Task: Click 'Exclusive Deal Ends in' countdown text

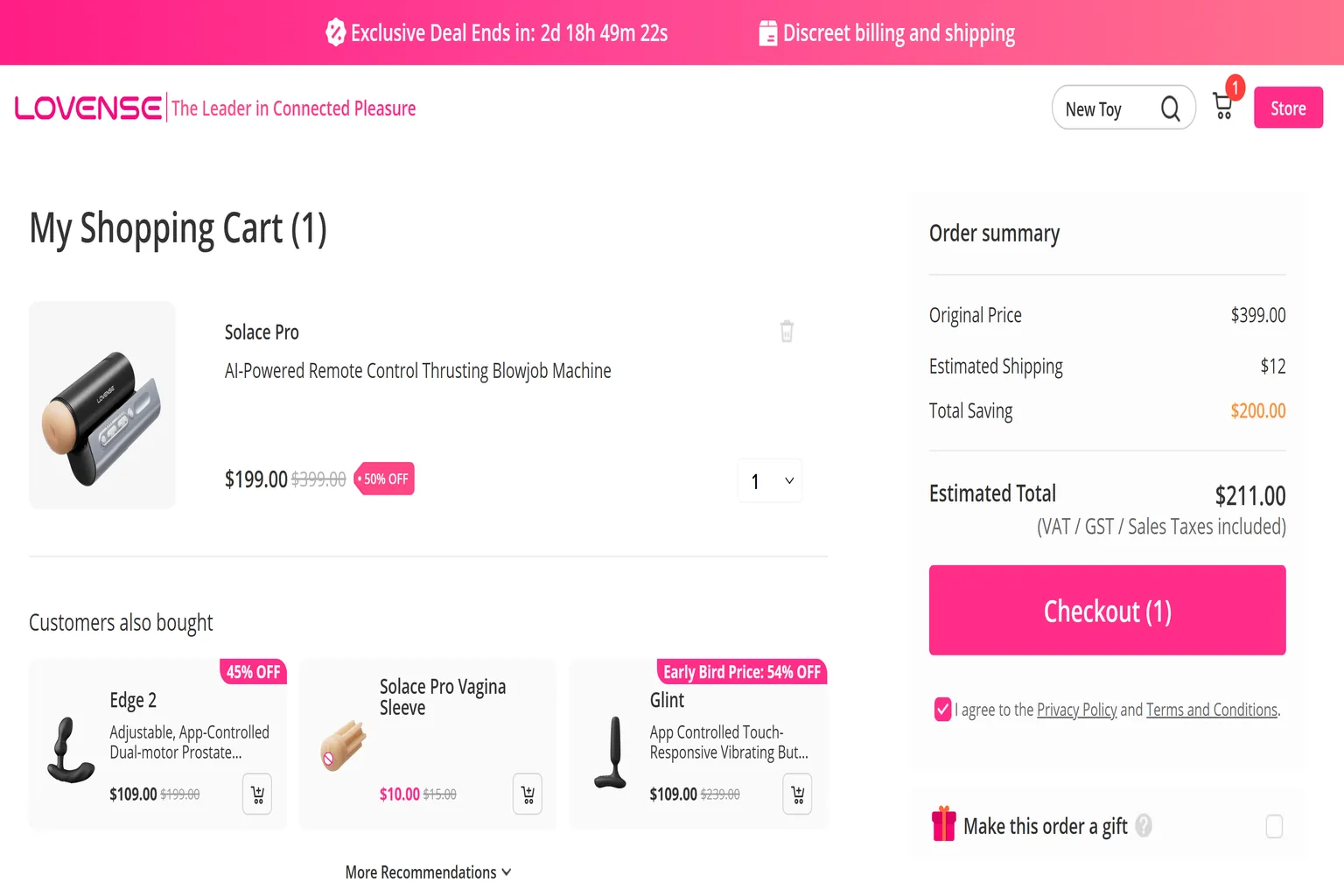Action: click(x=509, y=33)
